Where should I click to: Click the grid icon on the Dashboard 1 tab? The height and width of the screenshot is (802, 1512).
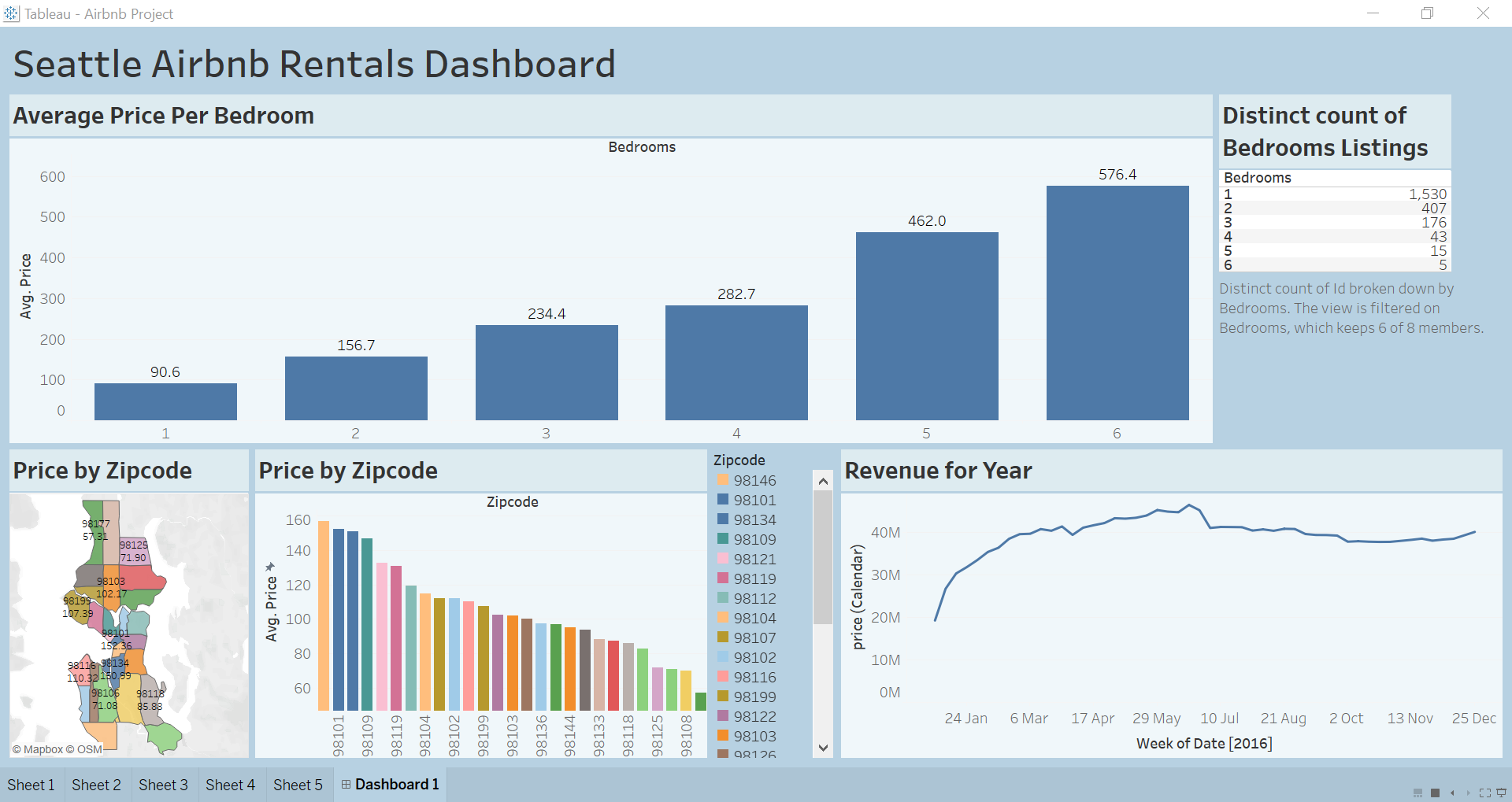click(346, 784)
